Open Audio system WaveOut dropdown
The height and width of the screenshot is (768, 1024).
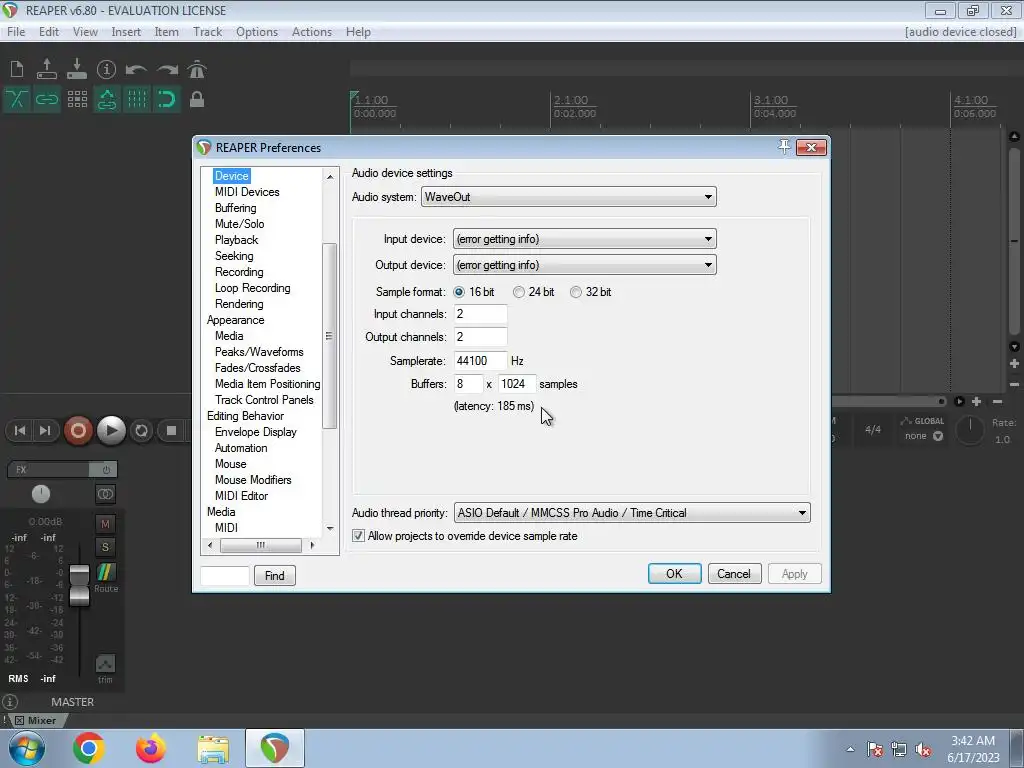(568, 197)
